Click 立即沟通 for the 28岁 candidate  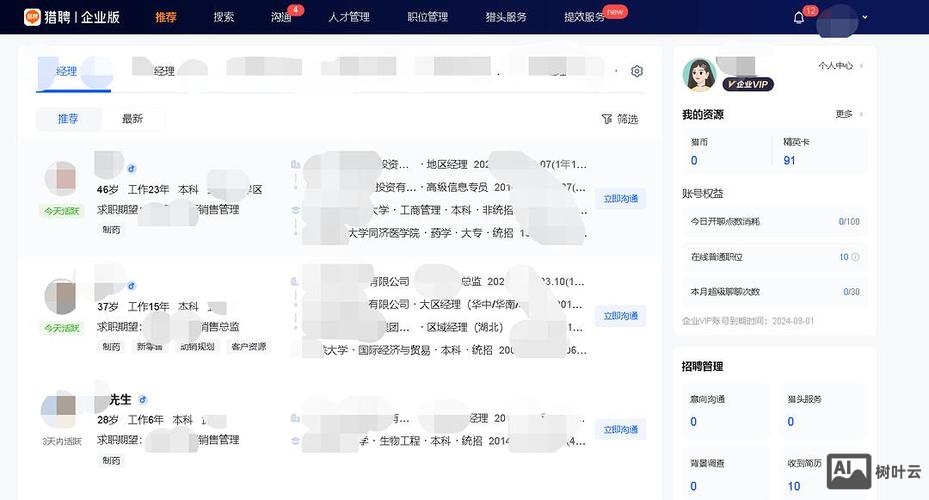click(x=620, y=430)
